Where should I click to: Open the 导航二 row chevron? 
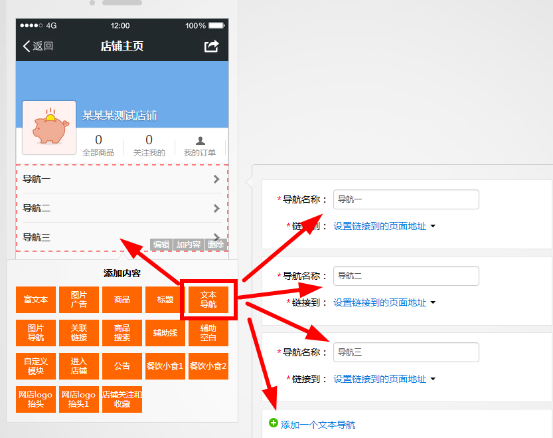tap(217, 208)
